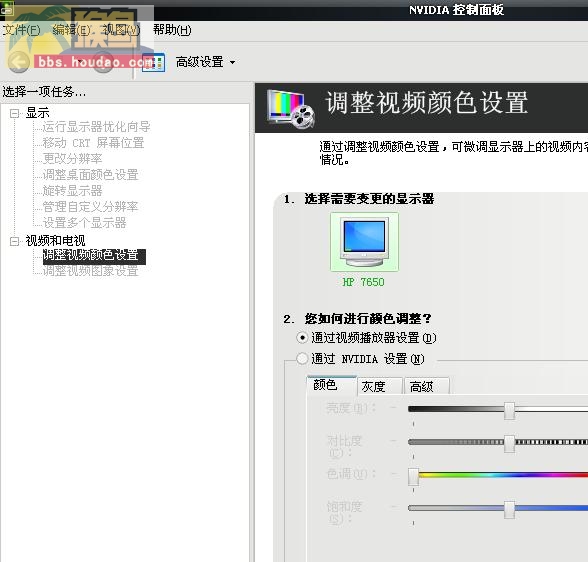Collapse the 显示 tree node

(x=14, y=113)
